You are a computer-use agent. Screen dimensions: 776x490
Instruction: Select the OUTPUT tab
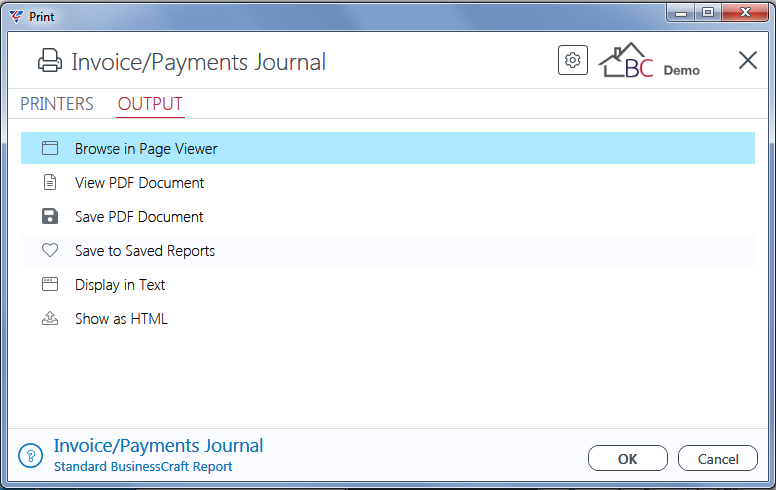[x=150, y=104]
